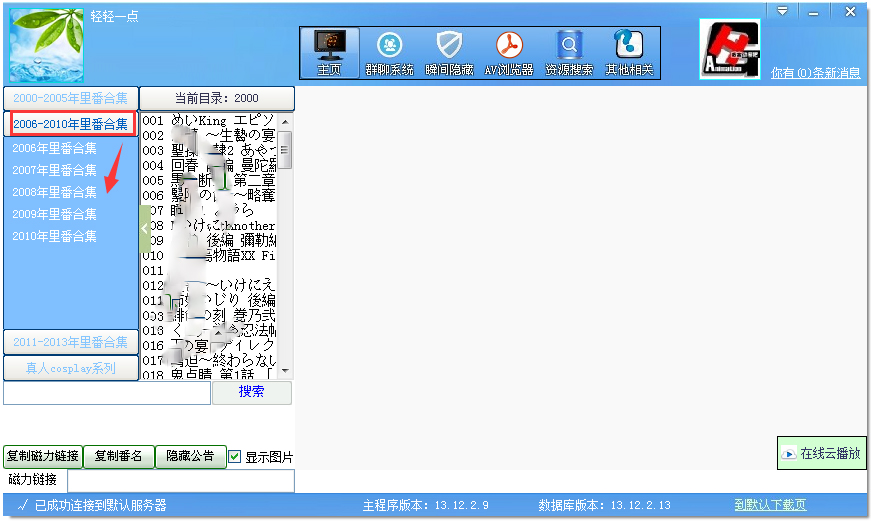Close the application window
The width and height of the screenshot is (871, 521).
pos(850,12)
